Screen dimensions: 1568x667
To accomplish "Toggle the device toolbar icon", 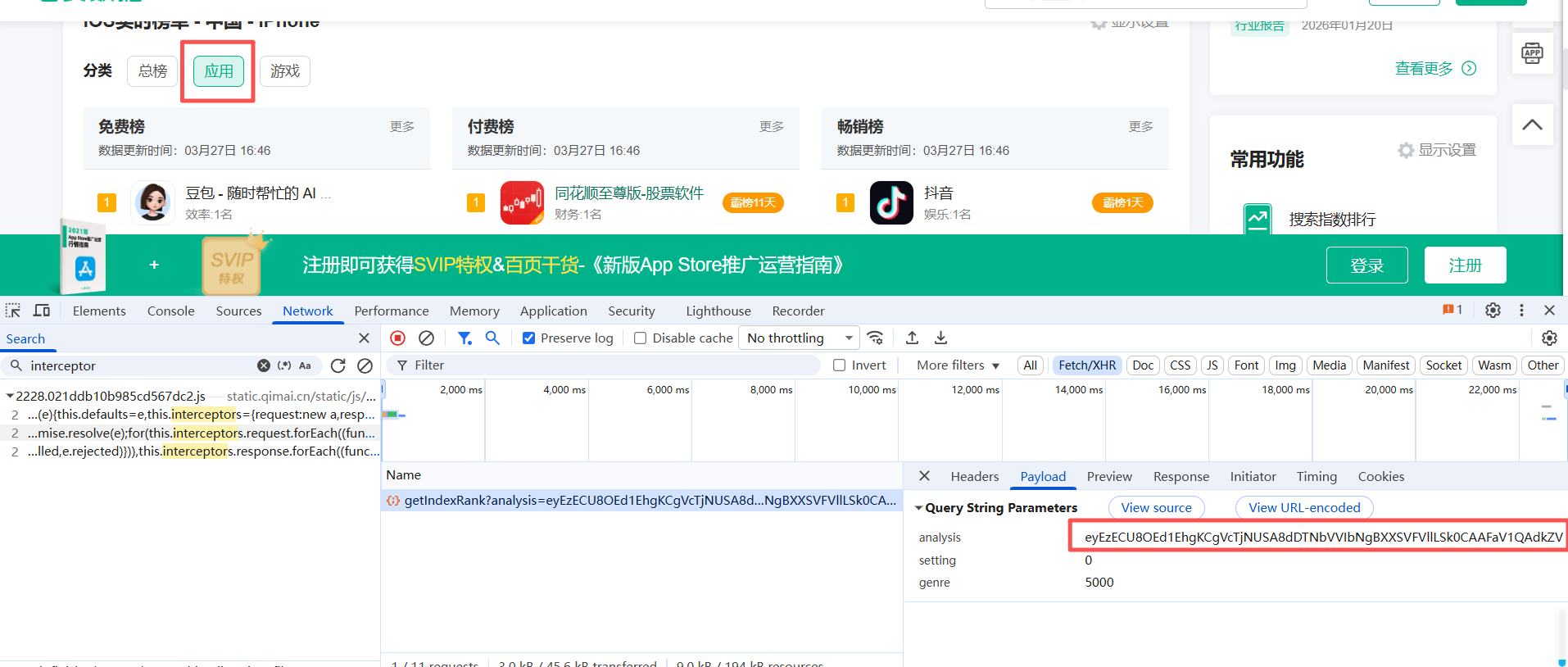I will pos(42,311).
